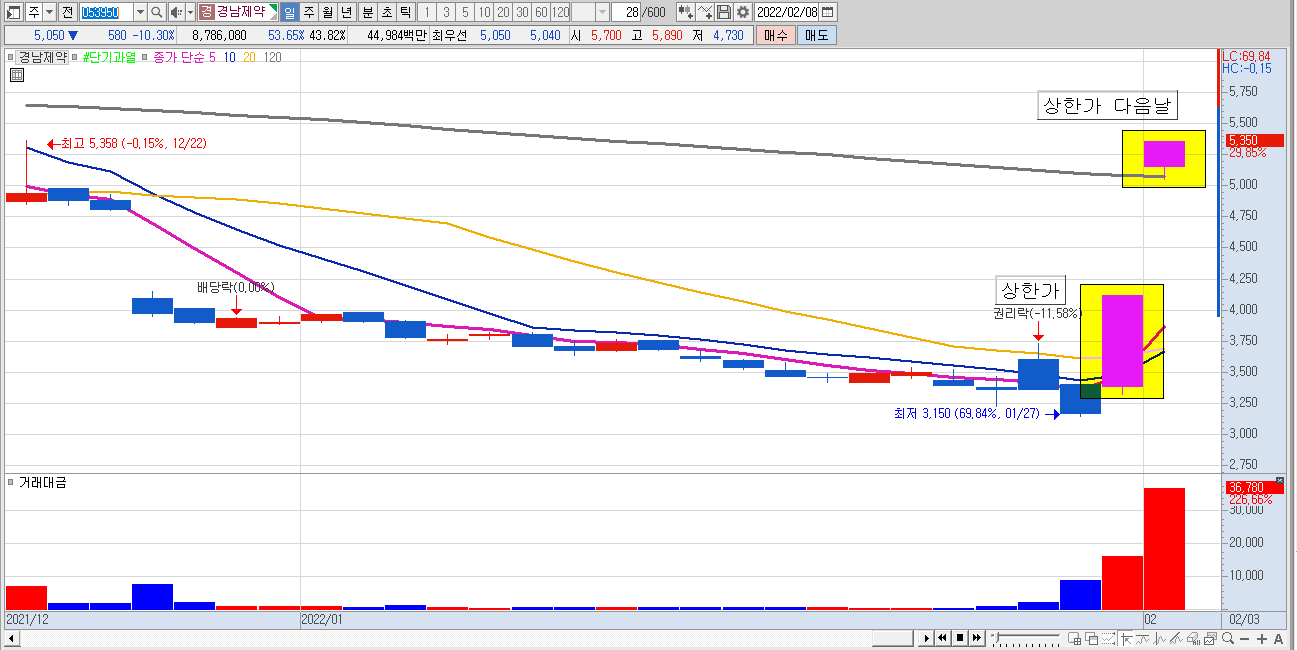Click the moving average indicator icon
1297x650 pixels.
pyautogui.click(x=1143, y=639)
